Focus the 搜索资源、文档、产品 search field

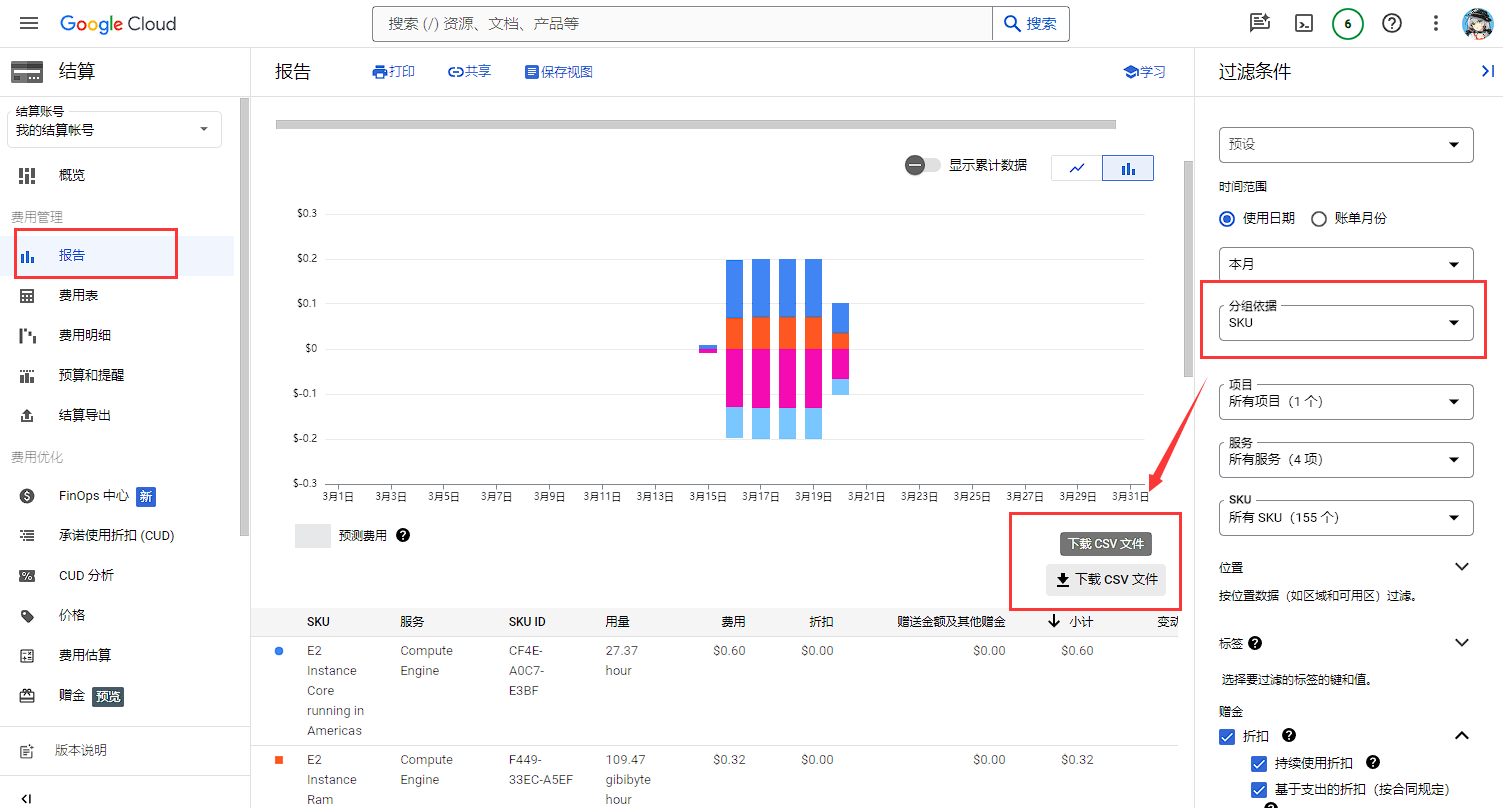682,23
